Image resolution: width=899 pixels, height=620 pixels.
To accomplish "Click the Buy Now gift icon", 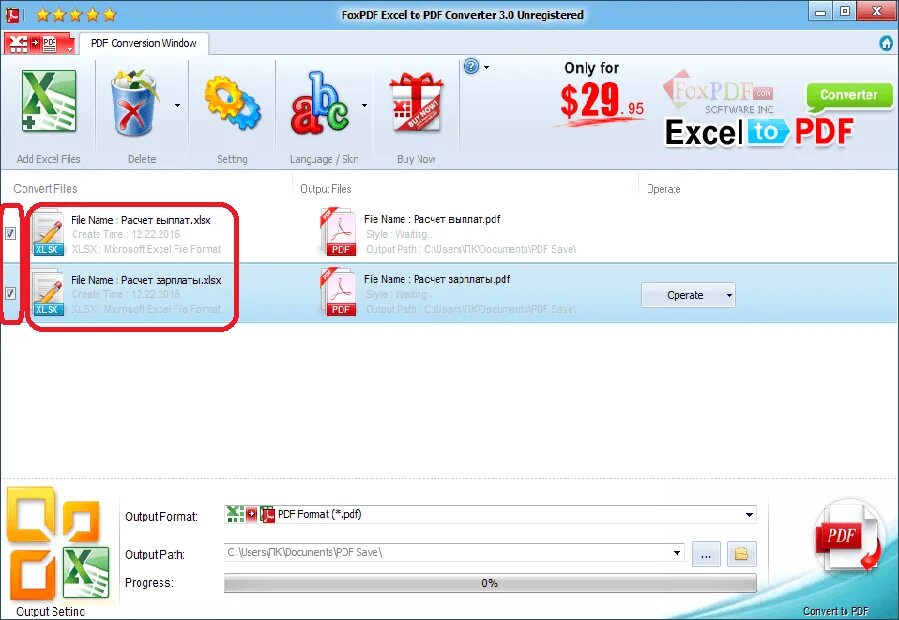I will click(416, 103).
